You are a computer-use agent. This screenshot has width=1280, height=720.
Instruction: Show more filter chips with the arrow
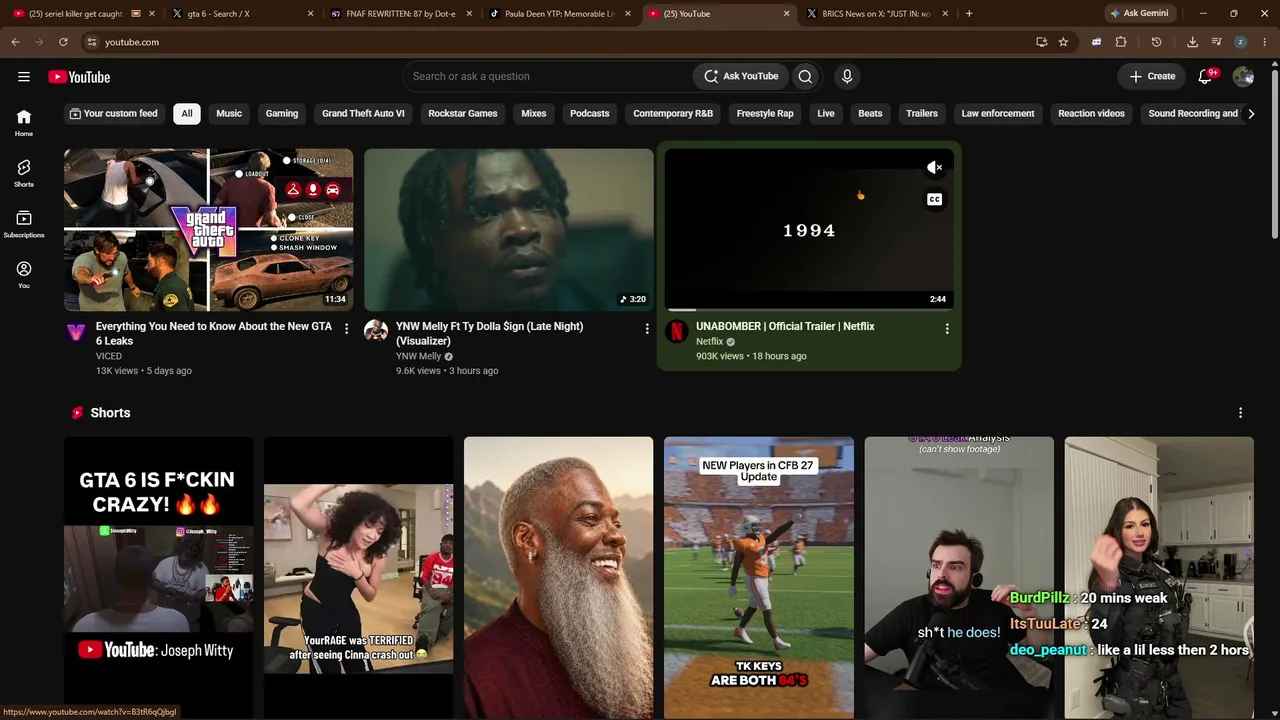tap(1251, 114)
